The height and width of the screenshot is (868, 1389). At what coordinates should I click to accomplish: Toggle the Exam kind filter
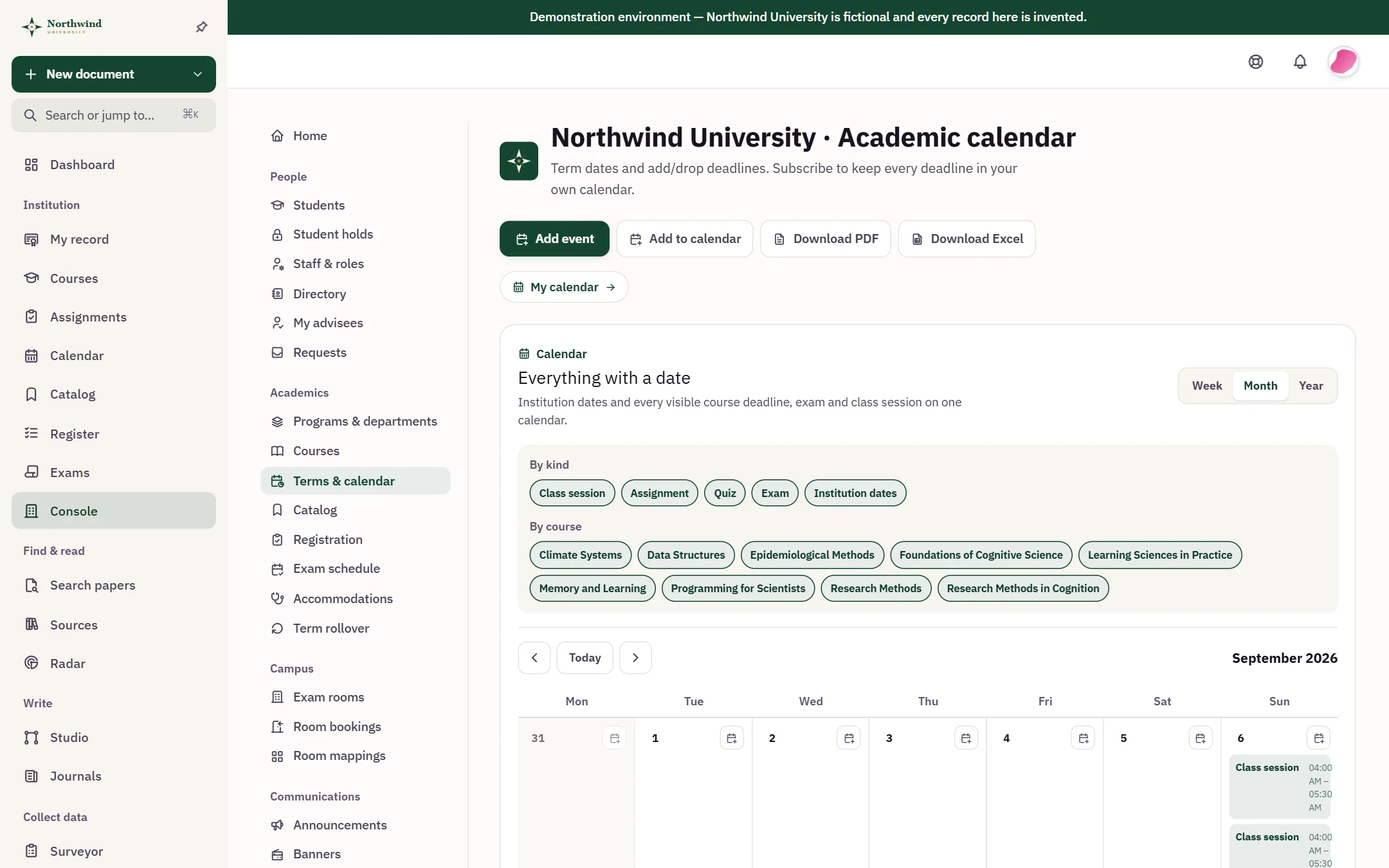pyautogui.click(x=775, y=493)
